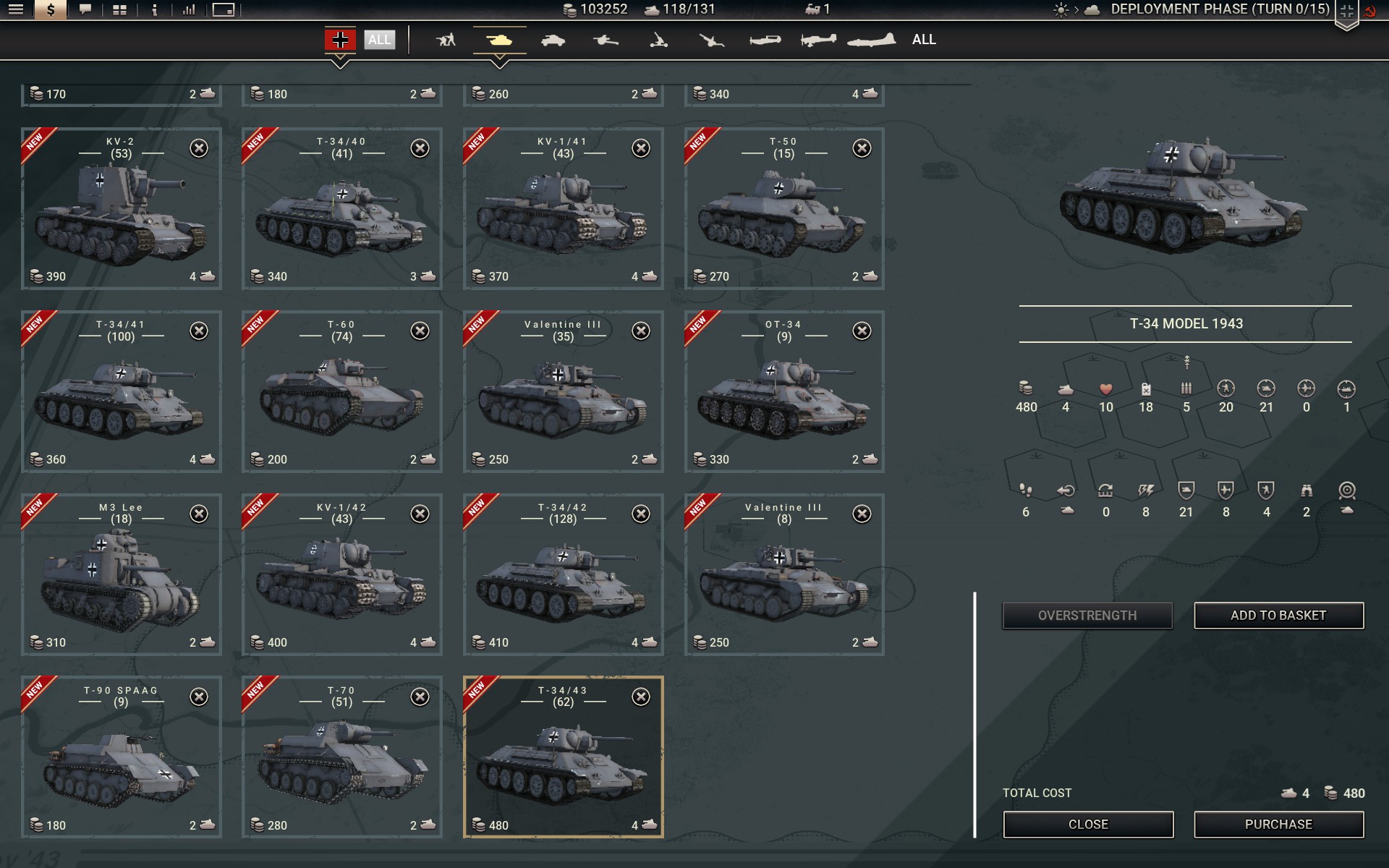Click the fuel stat icon
1389x868 pixels.
pyautogui.click(x=1146, y=389)
